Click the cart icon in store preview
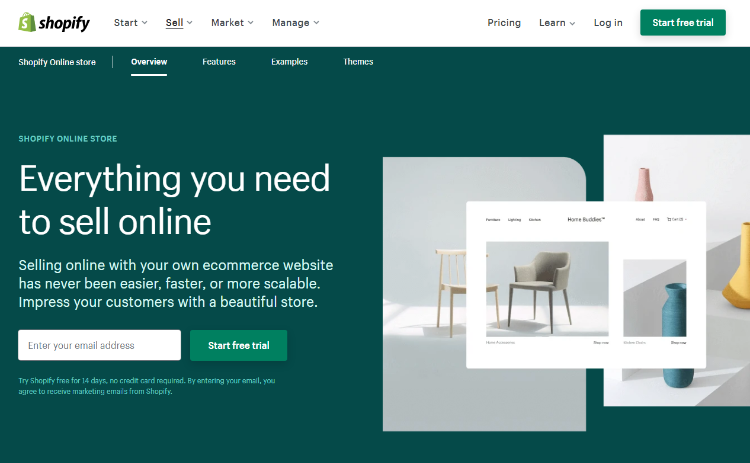The width and height of the screenshot is (750, 463). pyautogui.click(x=669, y=219)
